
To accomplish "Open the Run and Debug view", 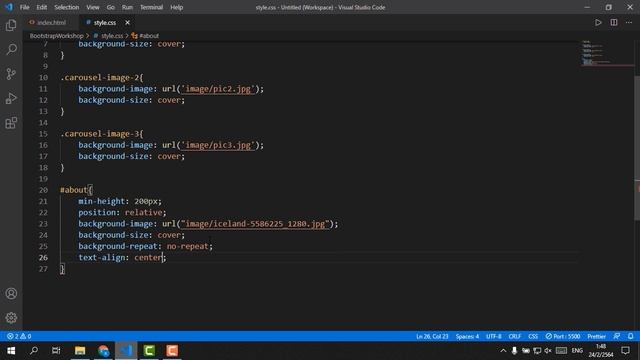I will (x=11, y=98).
